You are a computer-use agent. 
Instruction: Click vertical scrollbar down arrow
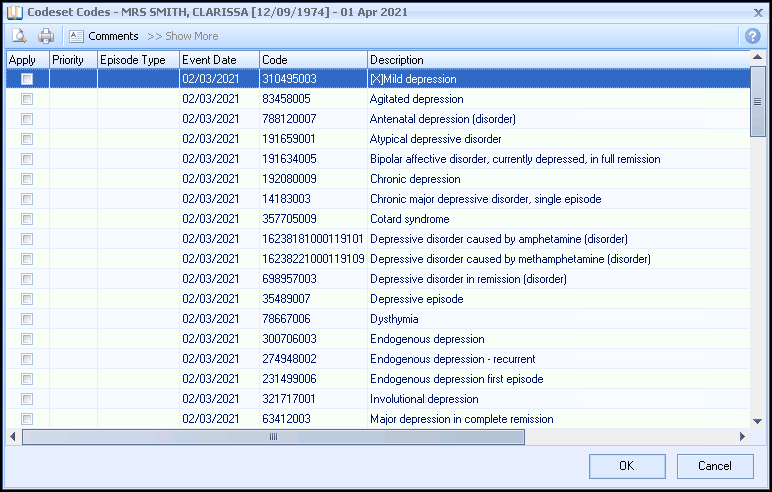pos(758,421)
